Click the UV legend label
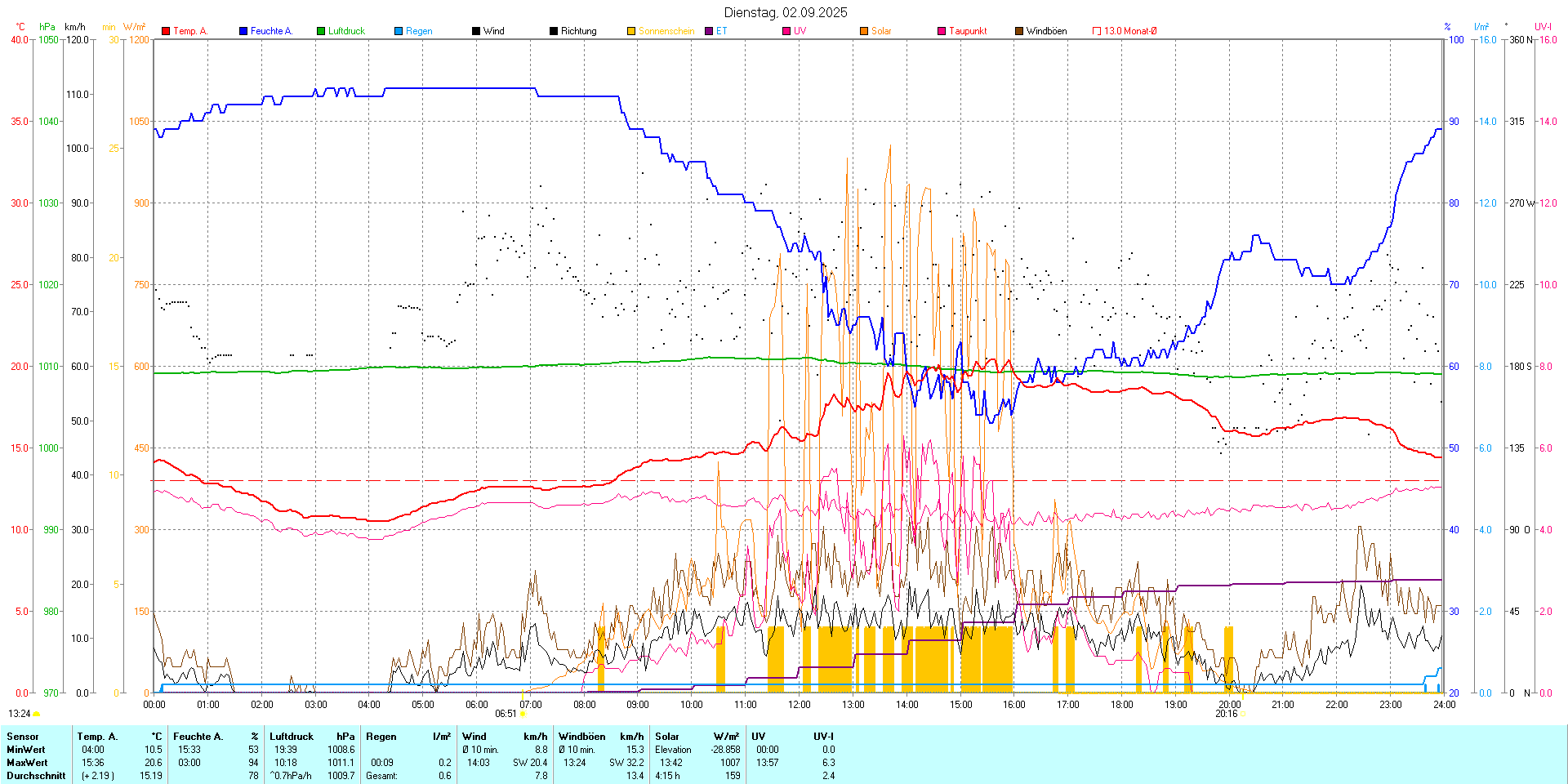This screenshot has width=1568, height=784. [800, 31]
